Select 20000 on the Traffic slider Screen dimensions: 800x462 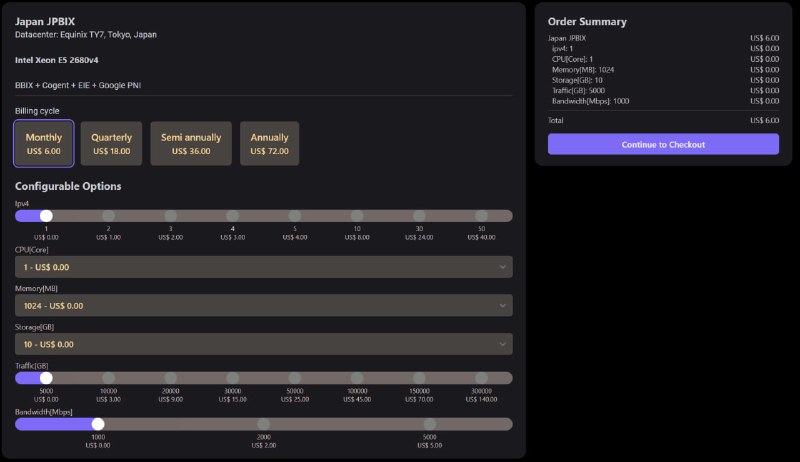(171, 378)
